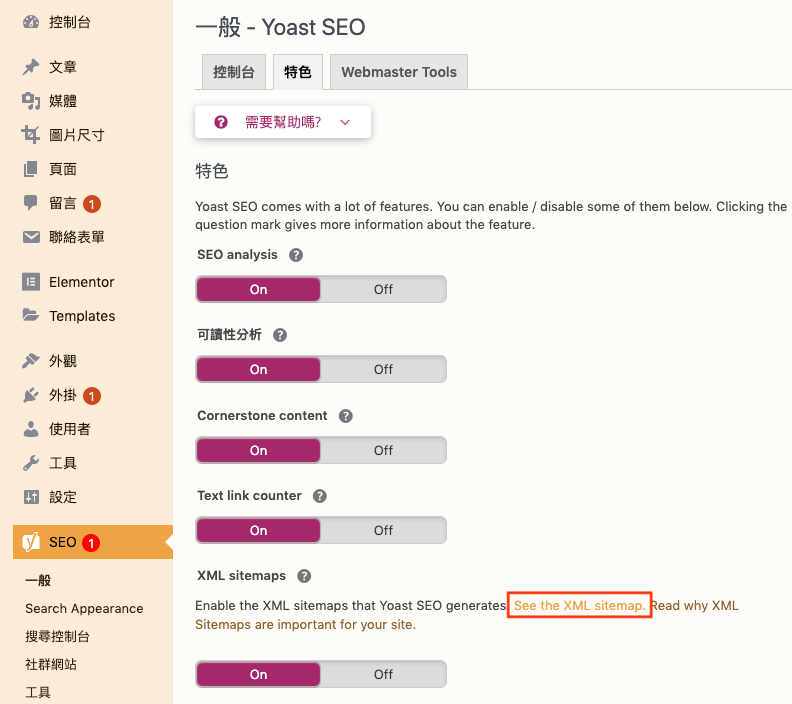The height and width of the screenshot is (704, 792).
Task: Expand the 需要幫助嗎? help dropdown
Action: coord(283,122)
